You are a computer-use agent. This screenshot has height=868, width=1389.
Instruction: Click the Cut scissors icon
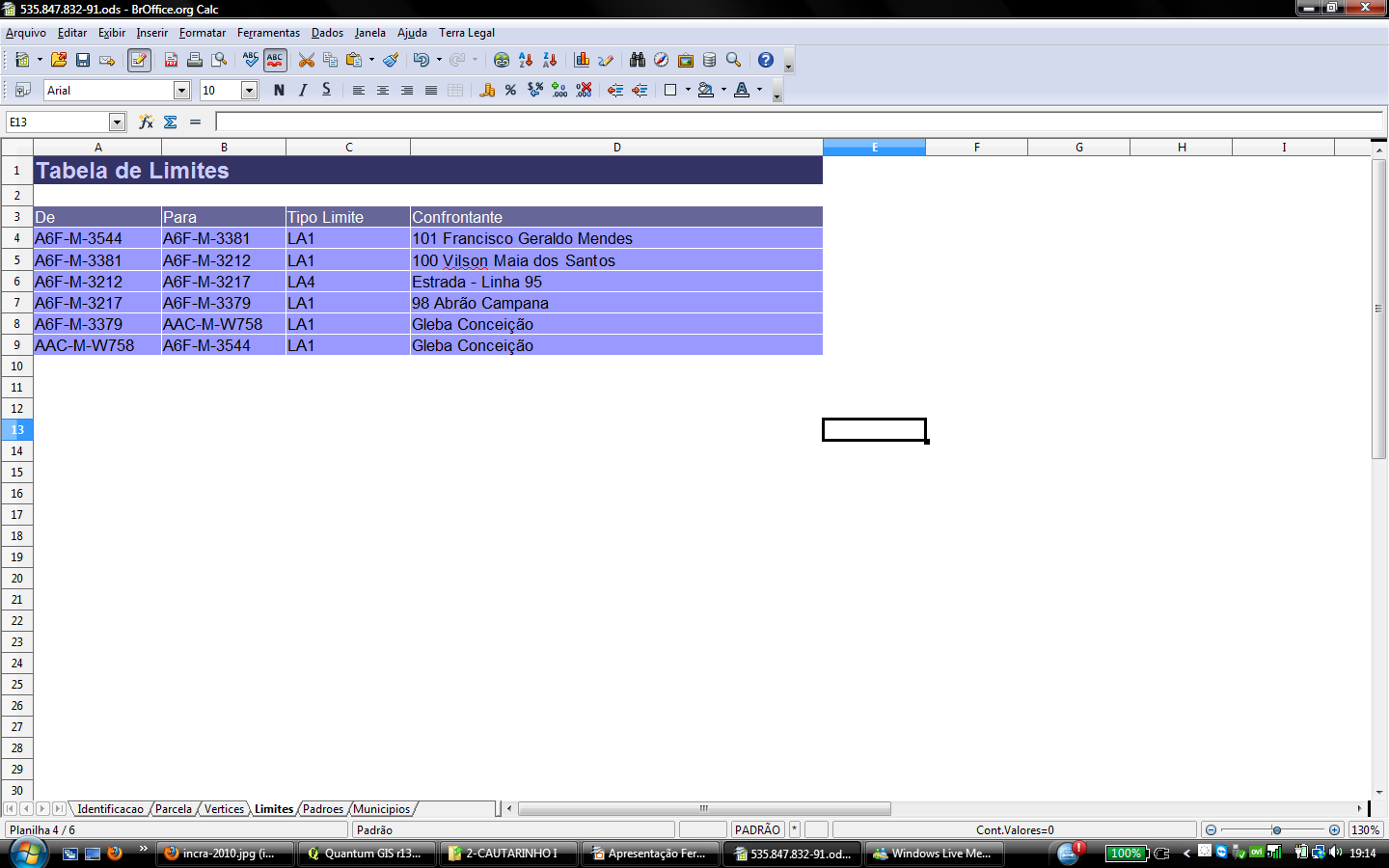coord(307,60)
